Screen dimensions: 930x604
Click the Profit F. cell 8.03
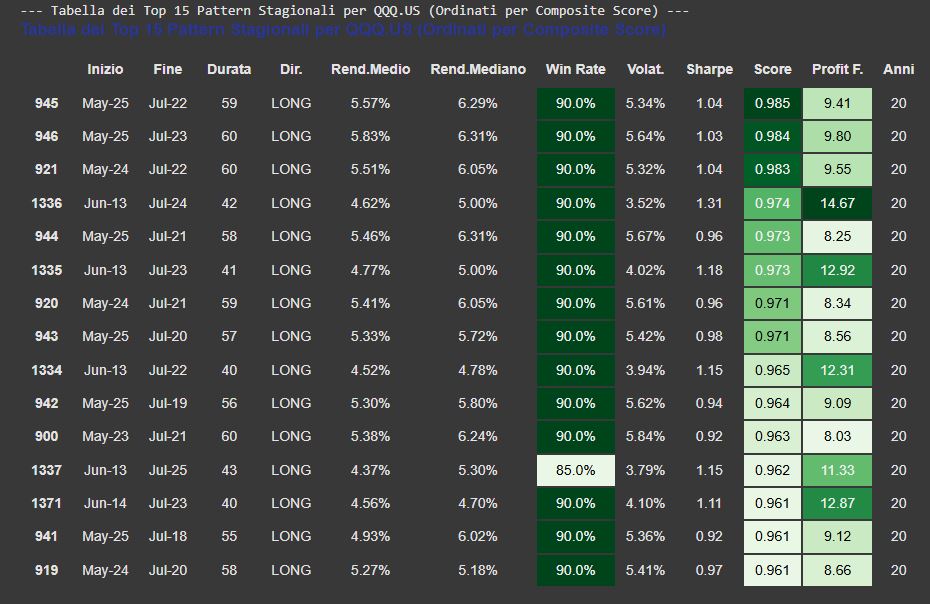tap(837, 437)
